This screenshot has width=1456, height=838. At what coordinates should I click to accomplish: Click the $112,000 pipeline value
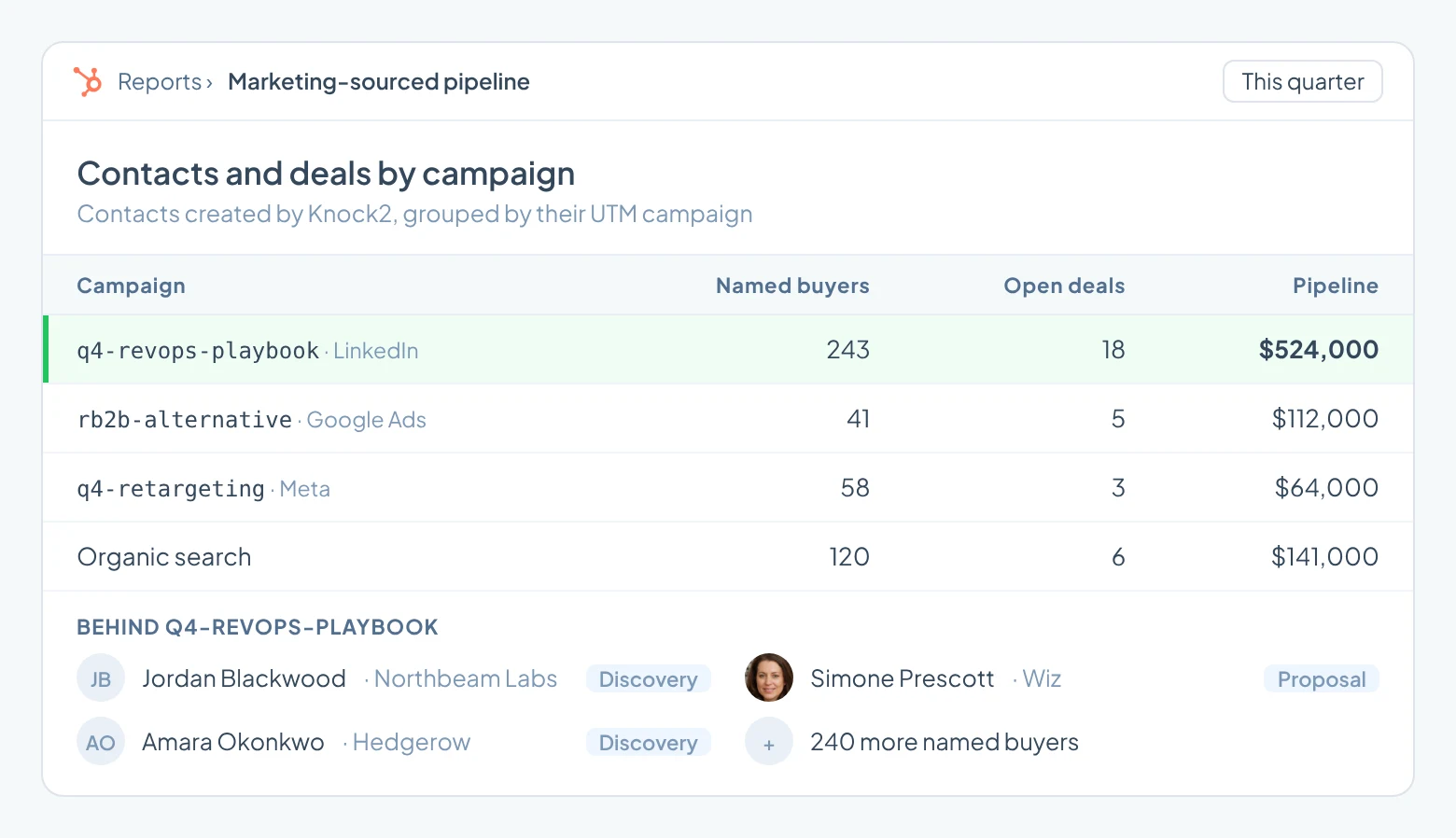pyautogui.click(x=1324, y=419)
